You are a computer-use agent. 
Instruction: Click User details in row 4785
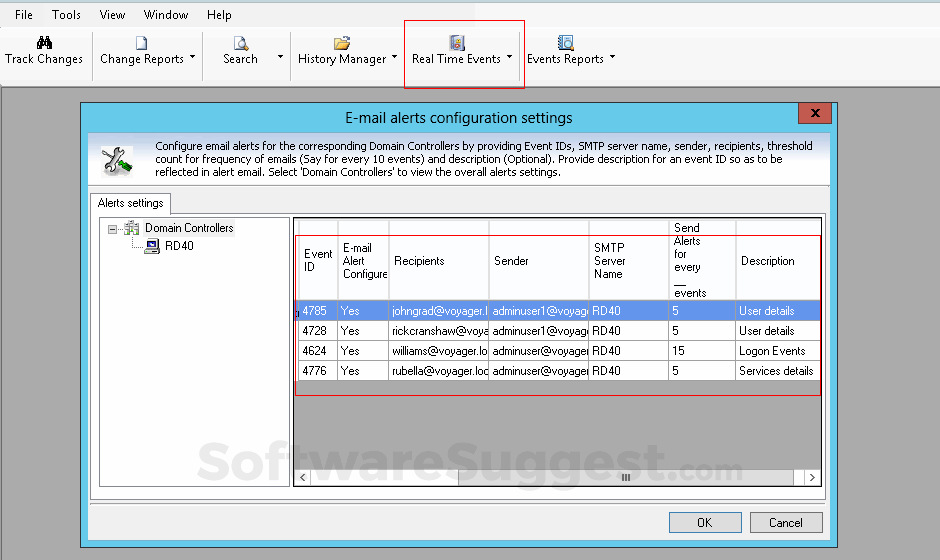click(x=778, y=311)
